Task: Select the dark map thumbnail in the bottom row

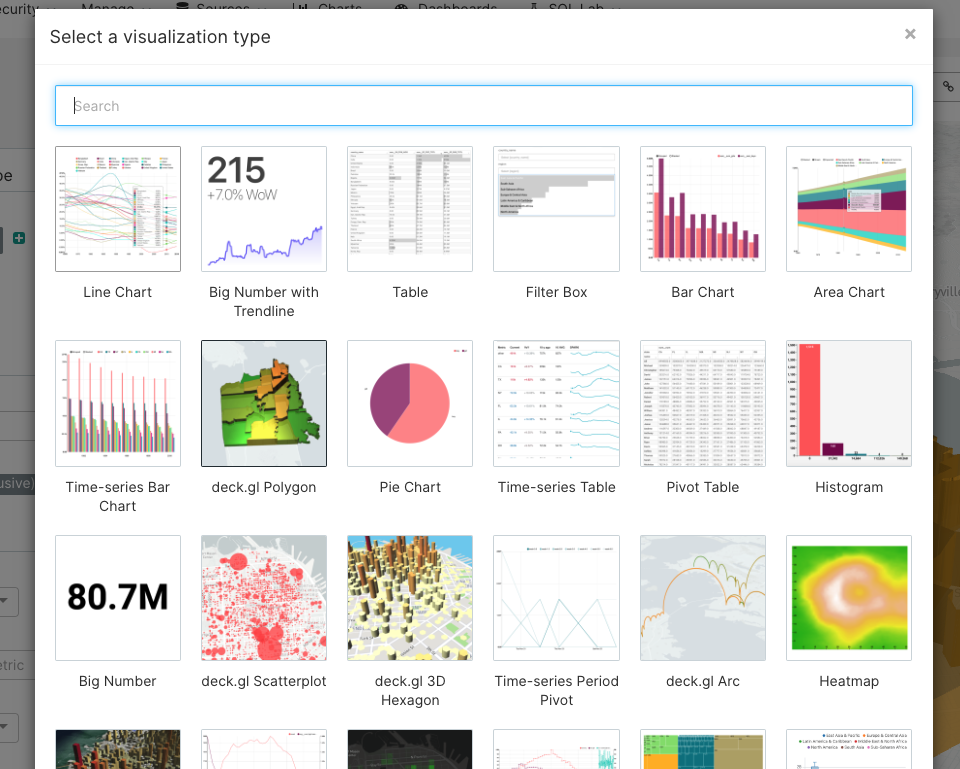Action: pos(410,749)
